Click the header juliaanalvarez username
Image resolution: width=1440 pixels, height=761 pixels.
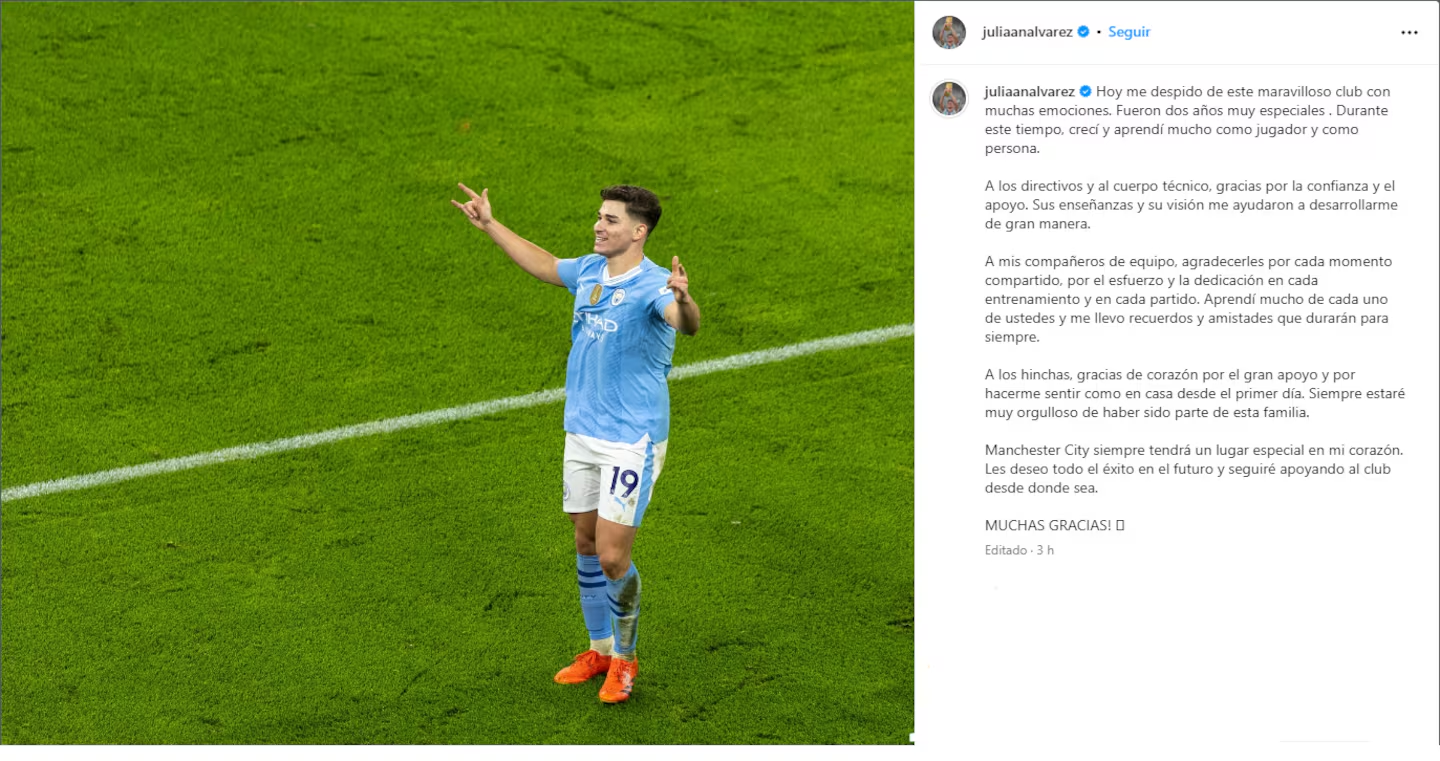[1028, 32]
